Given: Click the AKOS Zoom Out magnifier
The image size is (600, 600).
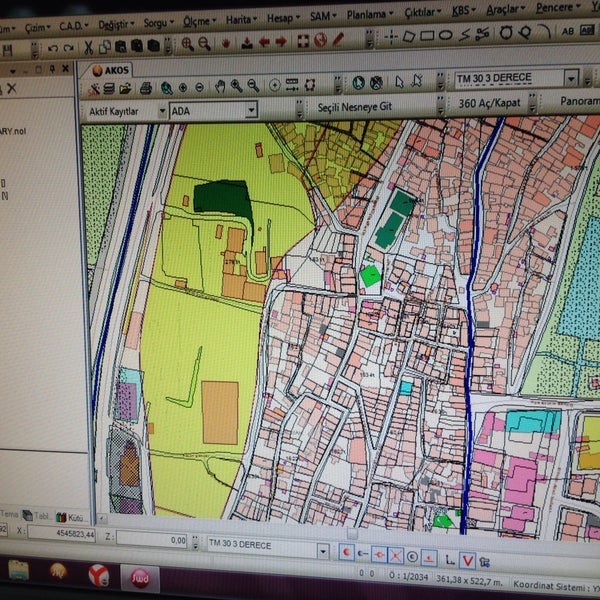Looking at the screenshot, I should pyautogui.click(x=253, y=86).
